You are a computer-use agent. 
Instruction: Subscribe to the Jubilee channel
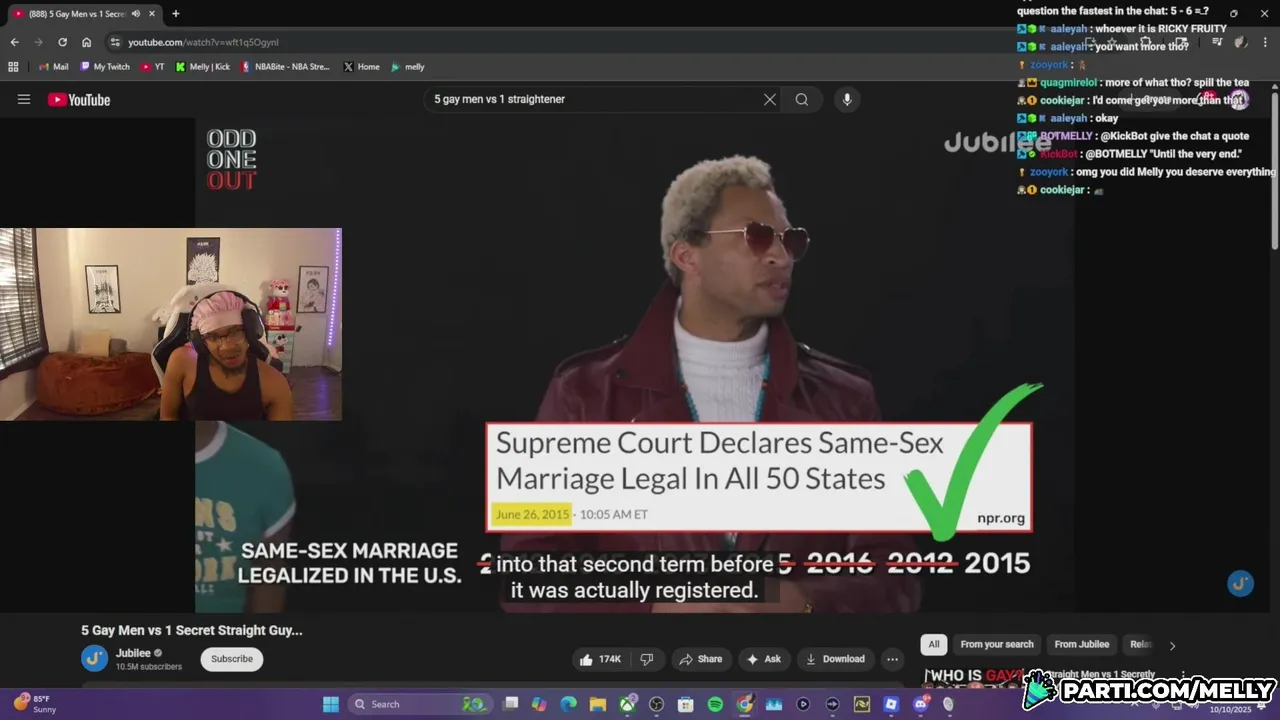[232, 659]
